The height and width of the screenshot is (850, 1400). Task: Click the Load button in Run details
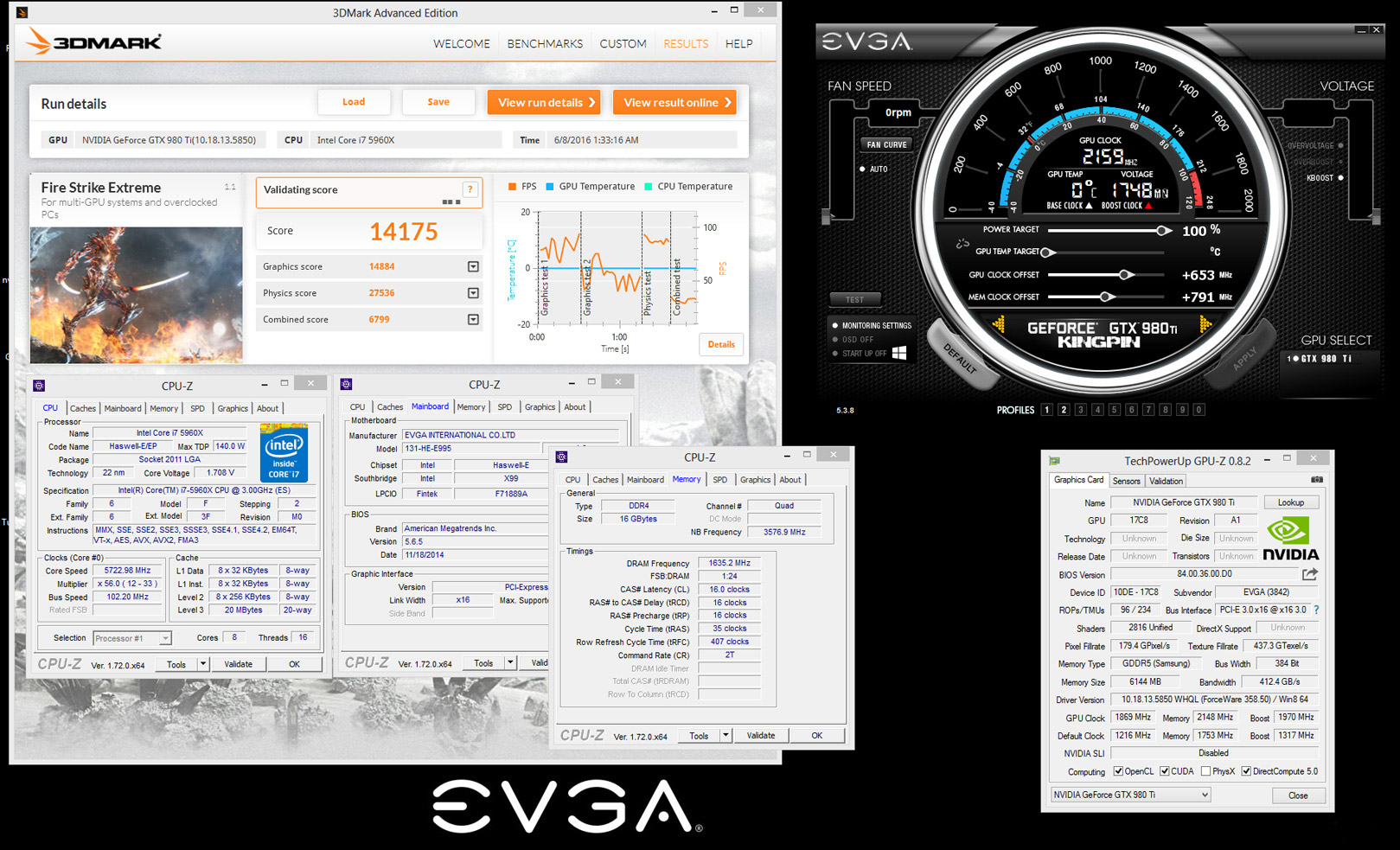[x=354, y=102]
